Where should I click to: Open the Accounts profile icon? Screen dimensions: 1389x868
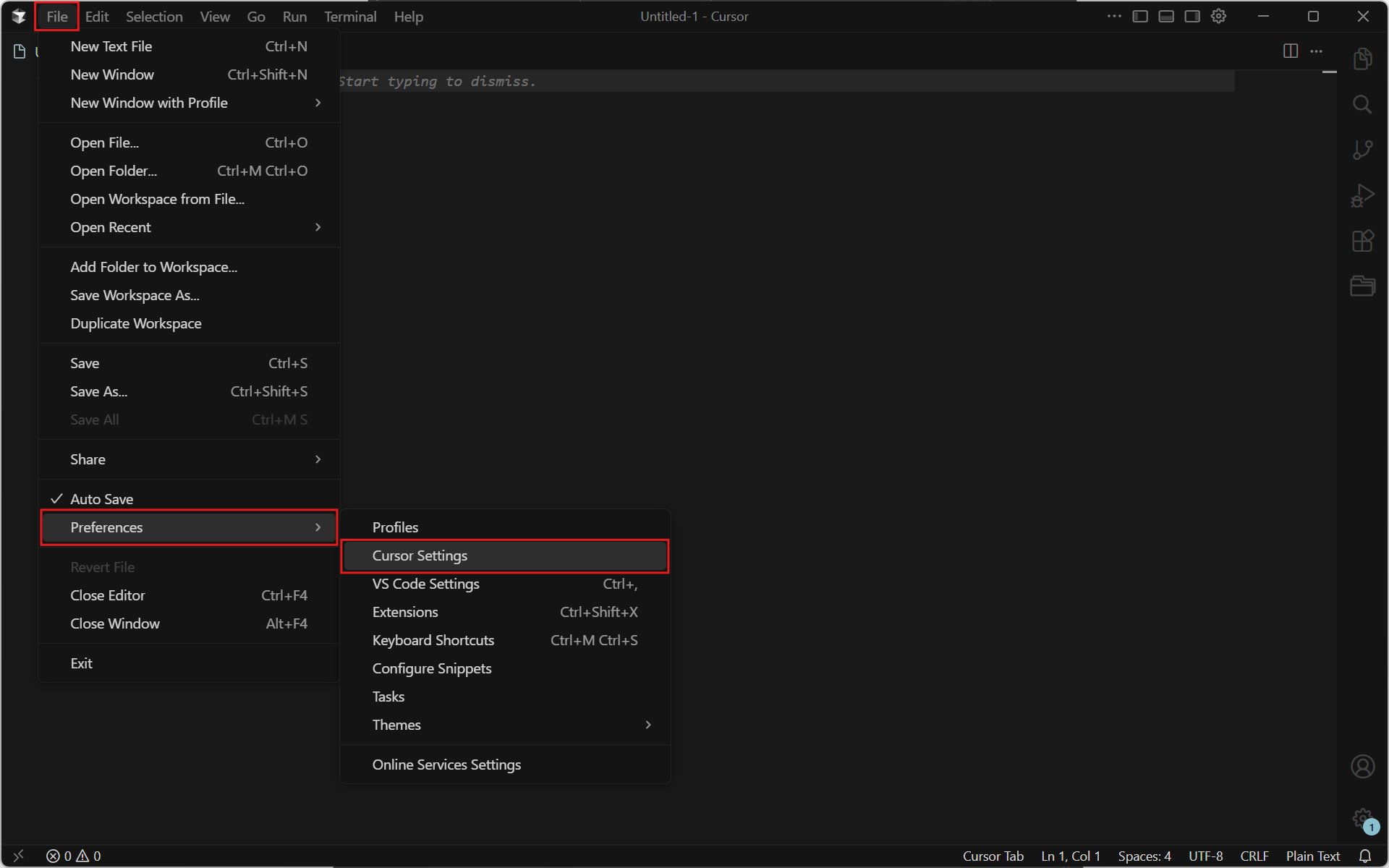click(x=1362, y=766)
